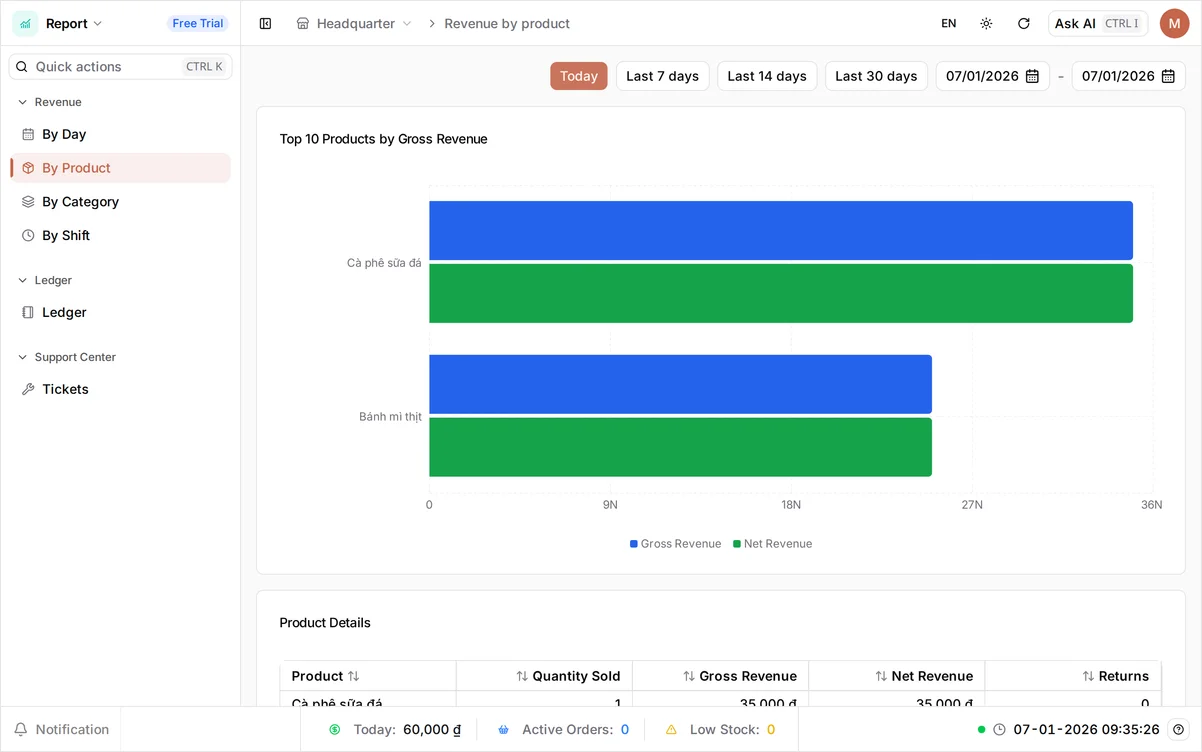Sort table by Returns column
This screenshot has height=752, width=1202.
(x=1115, y=676)
